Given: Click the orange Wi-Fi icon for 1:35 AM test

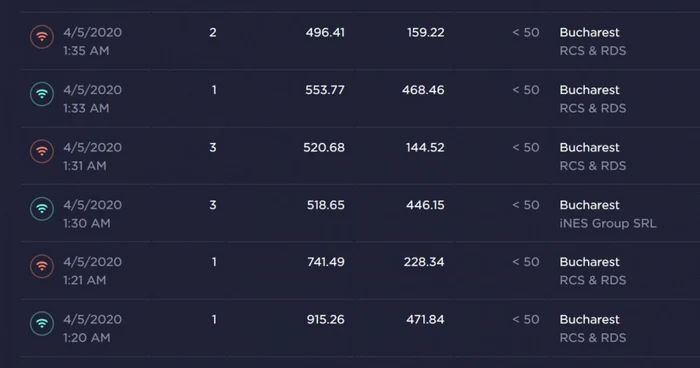Looking at the screenshot, I should (x=42, y=37).
